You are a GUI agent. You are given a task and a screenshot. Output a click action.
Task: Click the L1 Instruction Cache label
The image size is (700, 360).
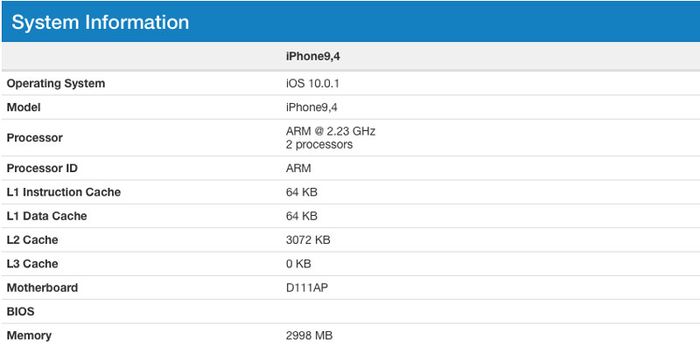click(x=64, y=192)
